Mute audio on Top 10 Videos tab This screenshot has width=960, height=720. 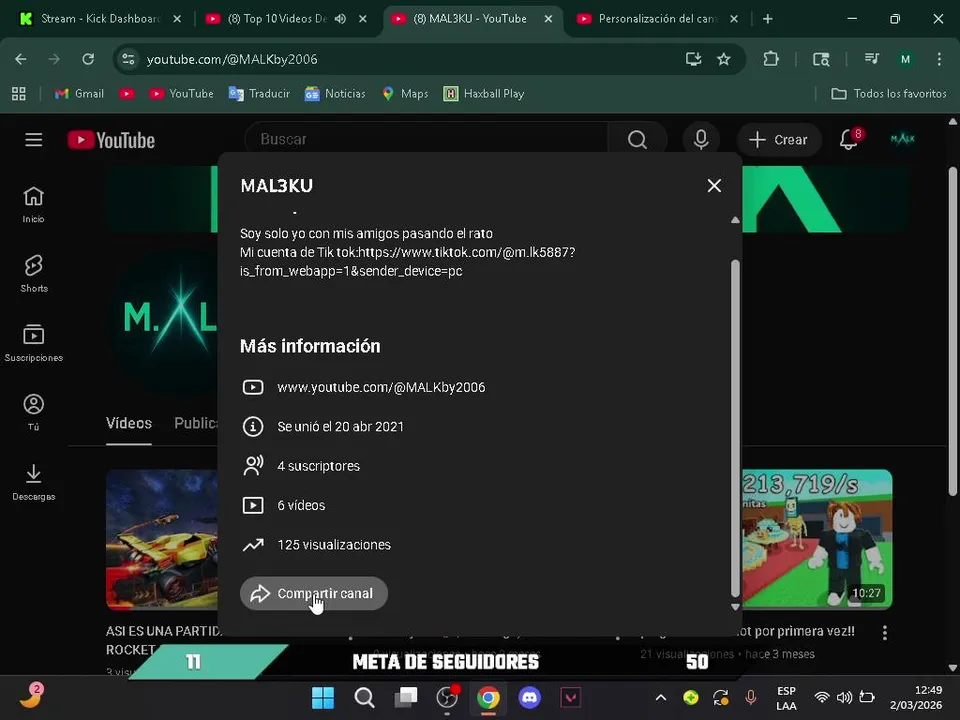point(340,19)
